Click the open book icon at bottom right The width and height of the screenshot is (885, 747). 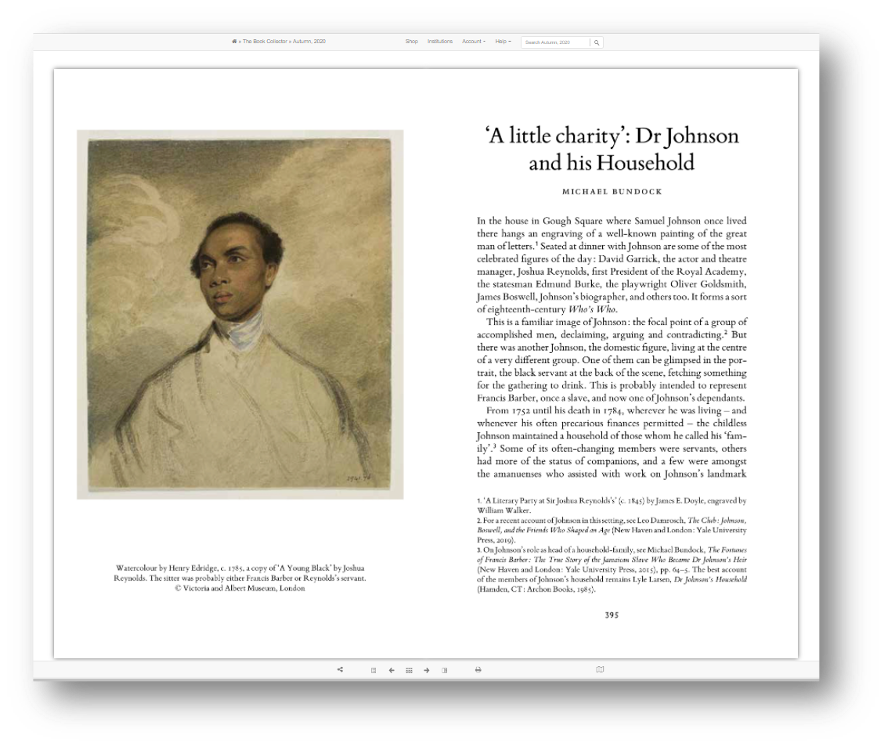pos(600,669)
